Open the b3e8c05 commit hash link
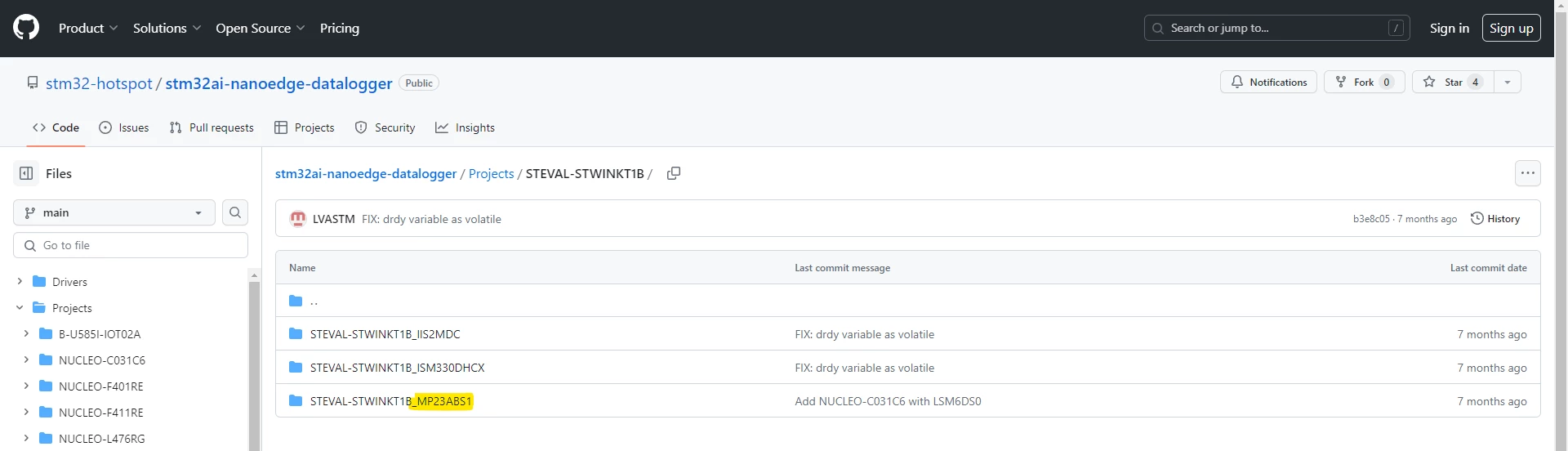Image resolution: width=1568 pixels, height=451 pixels. 1371,219
